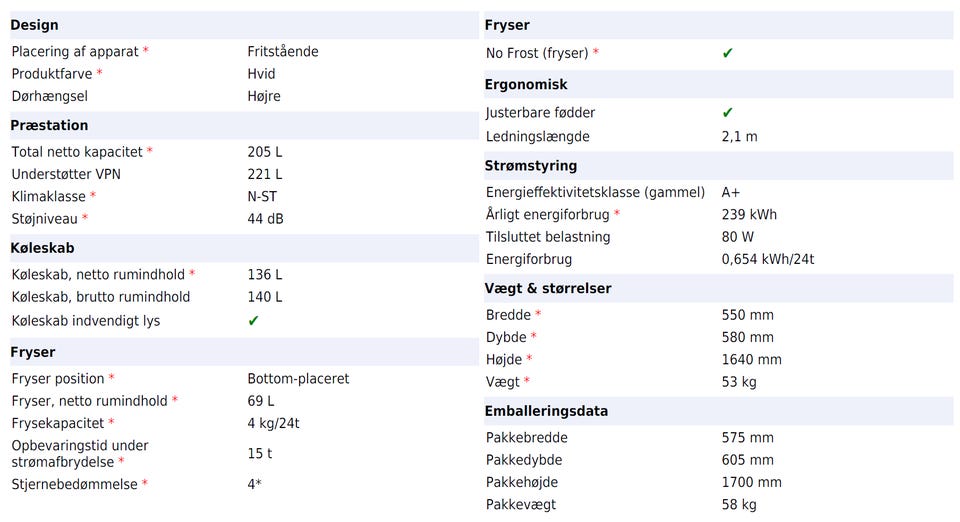Click the Placering af apparat label
The height and width of the screenshot is (522, 960).
[x=75, y=51]
